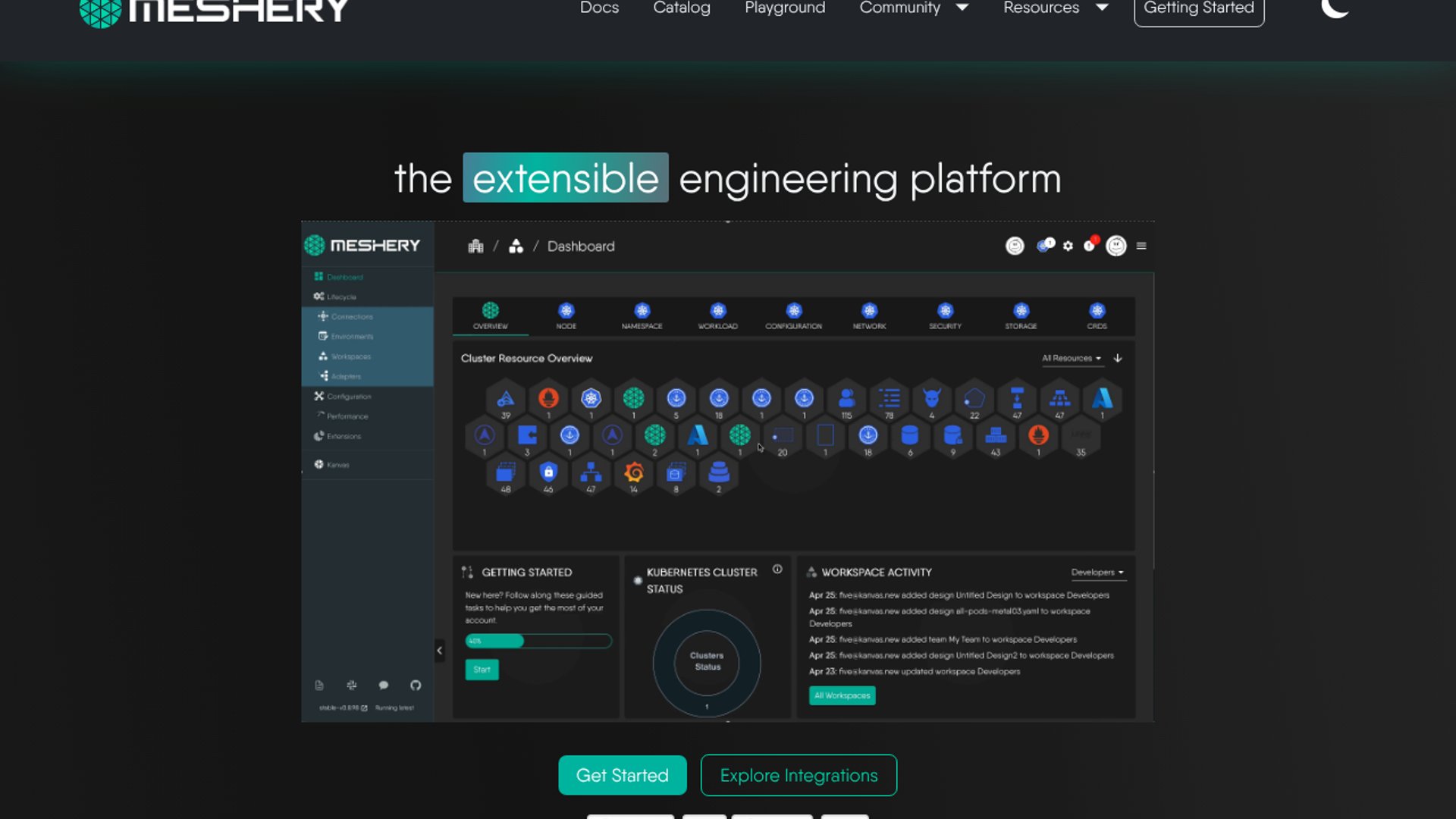This screenshot has width=1456, height=819.
Task: Expand the Lifecycle sidebar section
Action: coord(335,297)
